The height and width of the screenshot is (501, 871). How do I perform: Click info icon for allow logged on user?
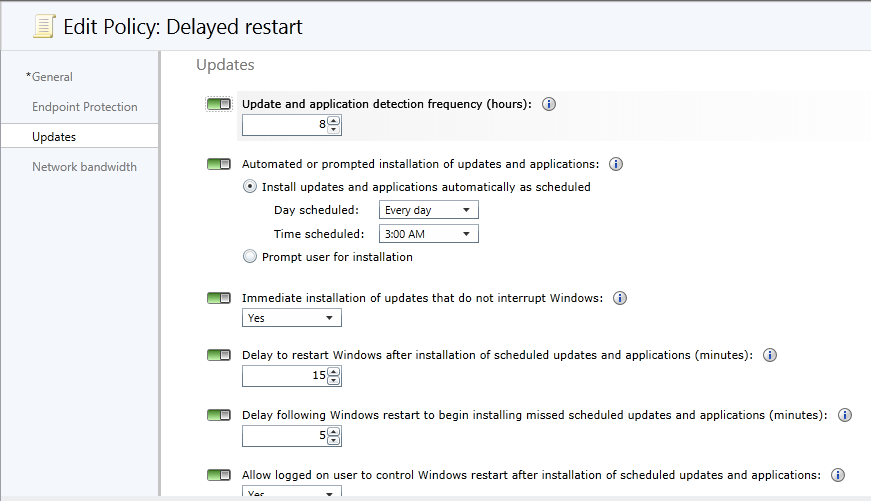pyautogui.click(x=838, y=475)
